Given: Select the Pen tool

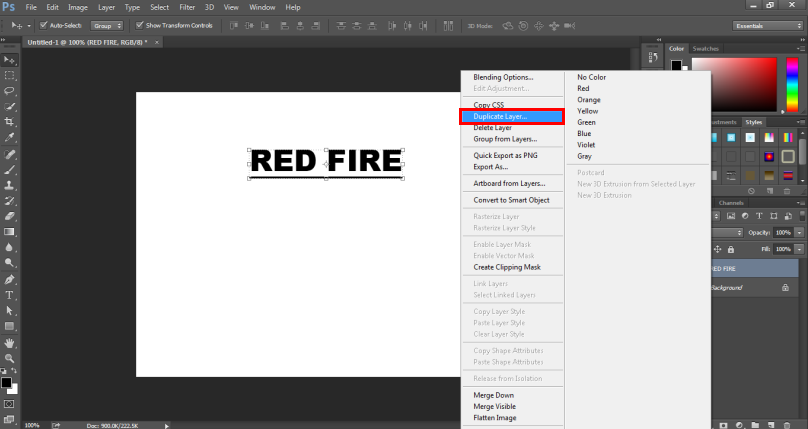Looking at the screenshot, I should (9, 280).
